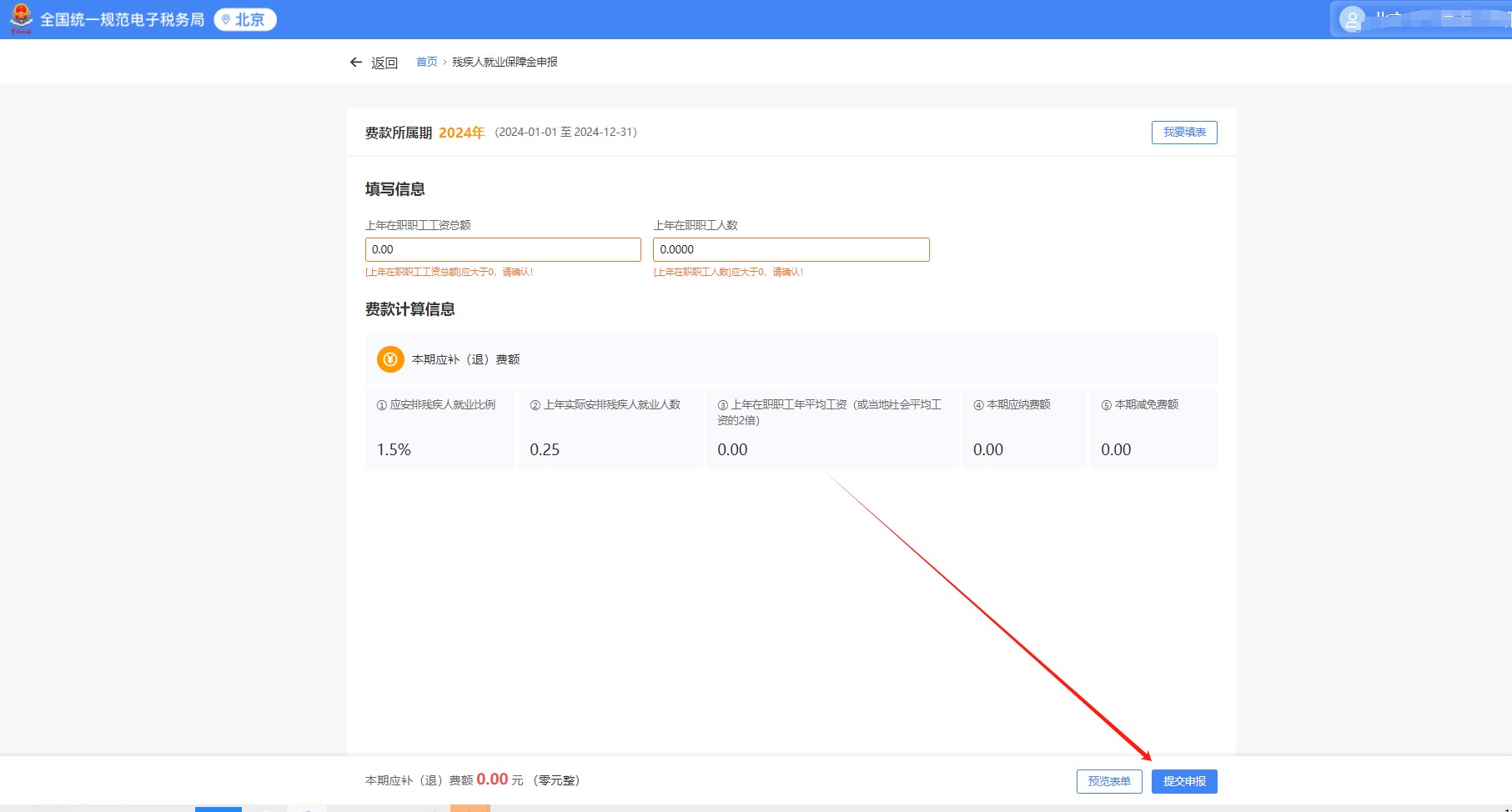This screenshot has width=1512, height=812.
Task: Click the 本期应纳费额 card
Action: click(1023, 429)
